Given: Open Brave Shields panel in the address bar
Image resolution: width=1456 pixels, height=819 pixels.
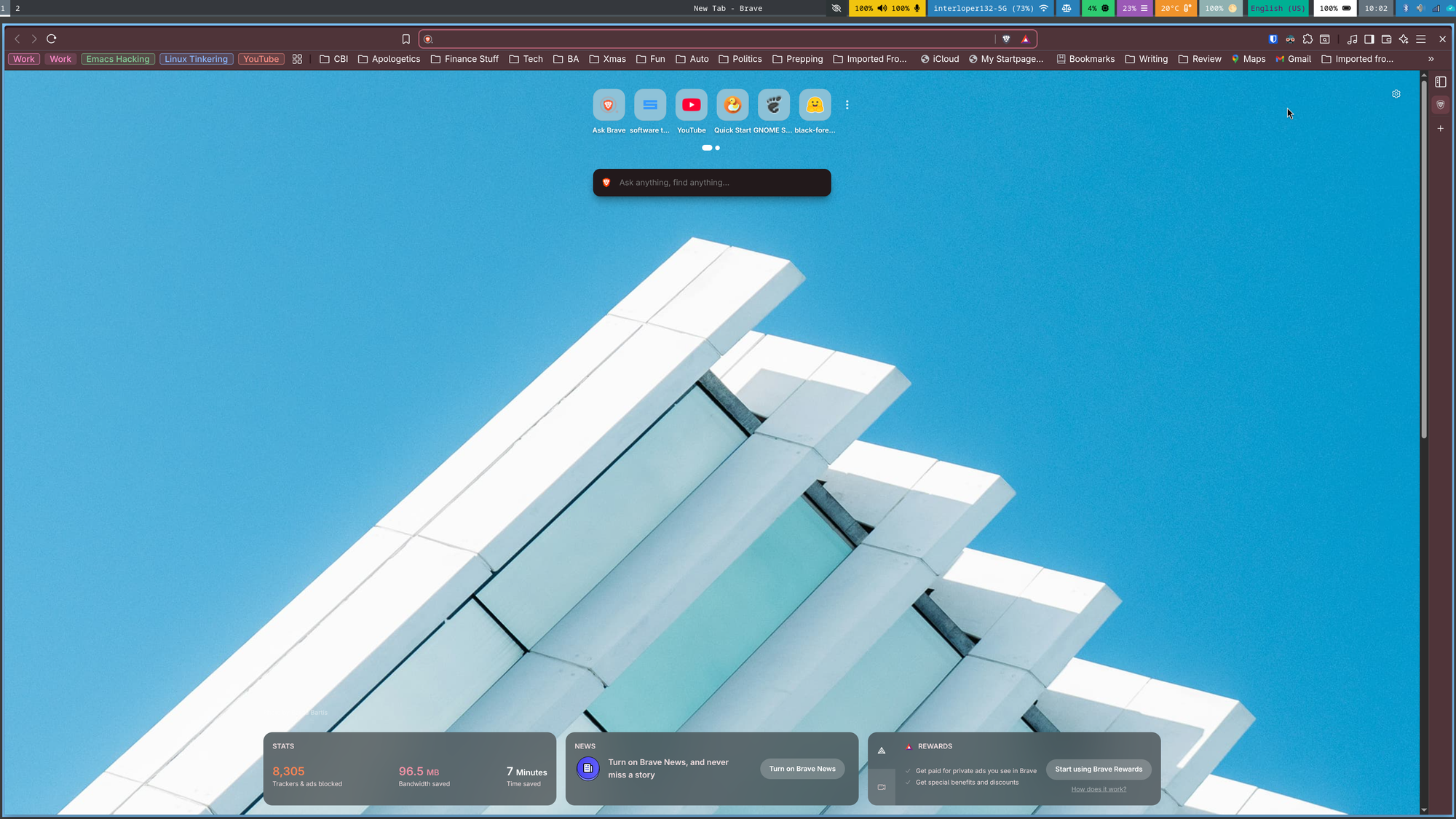Looking at the screenshot, I should click(x=1007, y=39).
